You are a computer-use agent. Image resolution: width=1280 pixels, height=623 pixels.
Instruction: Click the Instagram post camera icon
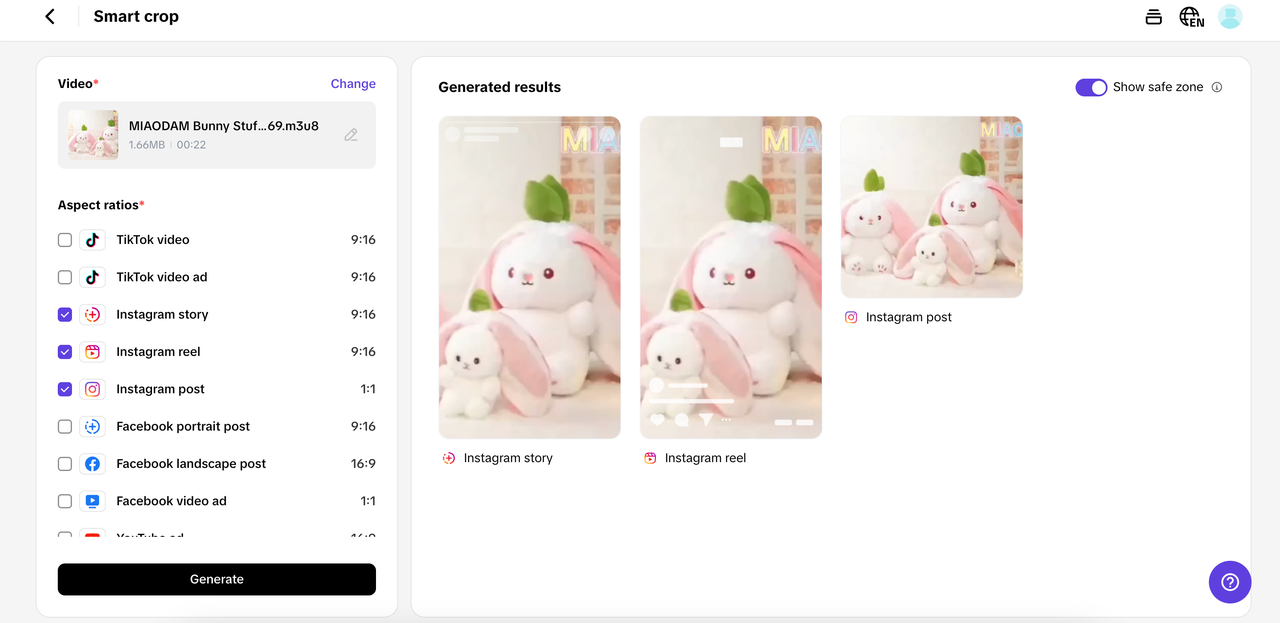91,389
